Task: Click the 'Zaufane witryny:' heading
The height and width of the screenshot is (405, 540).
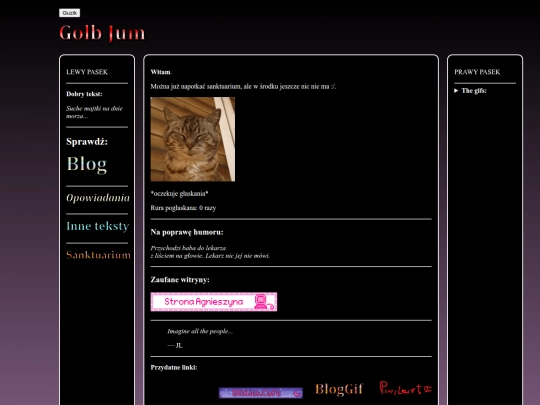Action: (180, 280)
